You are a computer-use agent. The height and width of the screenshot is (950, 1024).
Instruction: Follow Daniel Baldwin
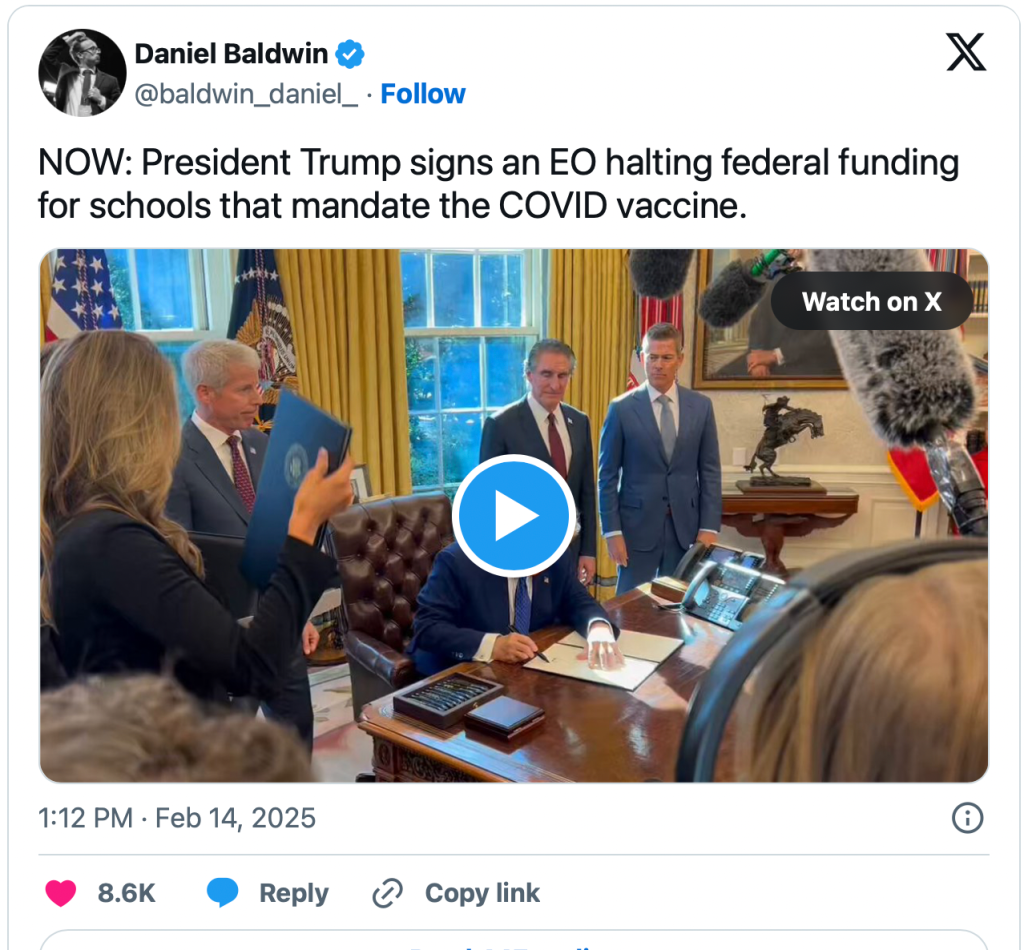[423, 94]
